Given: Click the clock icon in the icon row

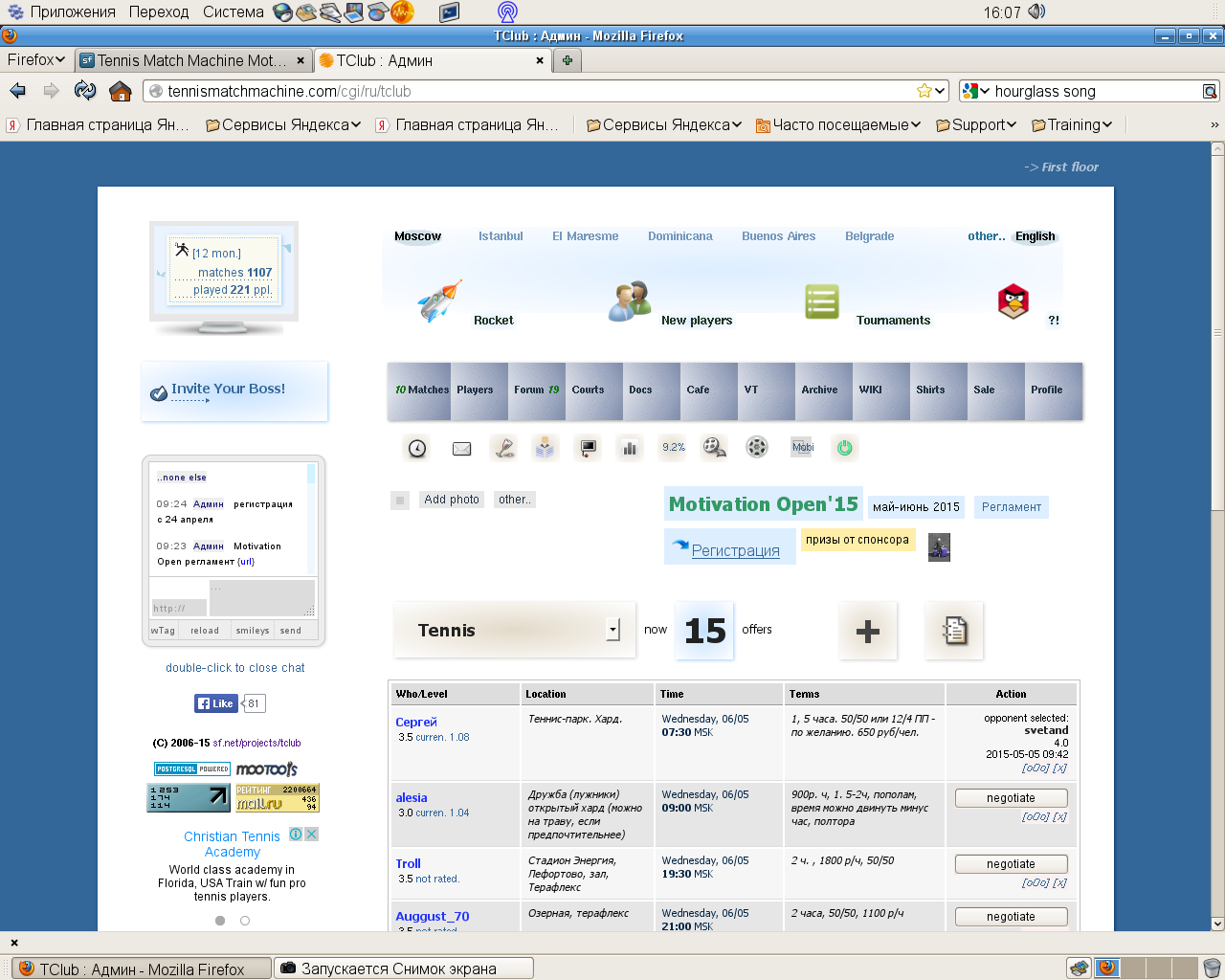Looking at the screenshot, I should [x=417, y=448].
